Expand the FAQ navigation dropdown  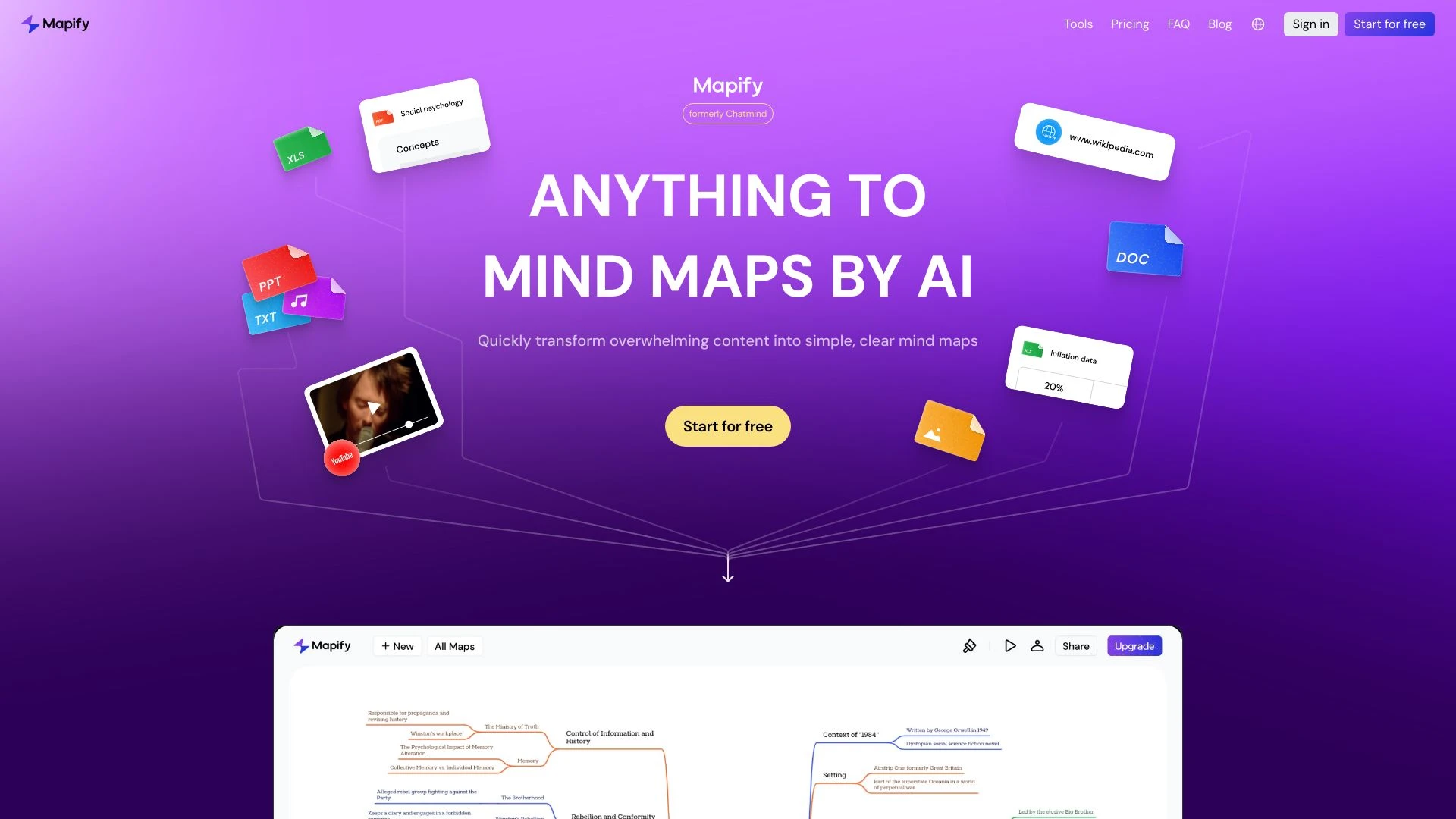1178,24
